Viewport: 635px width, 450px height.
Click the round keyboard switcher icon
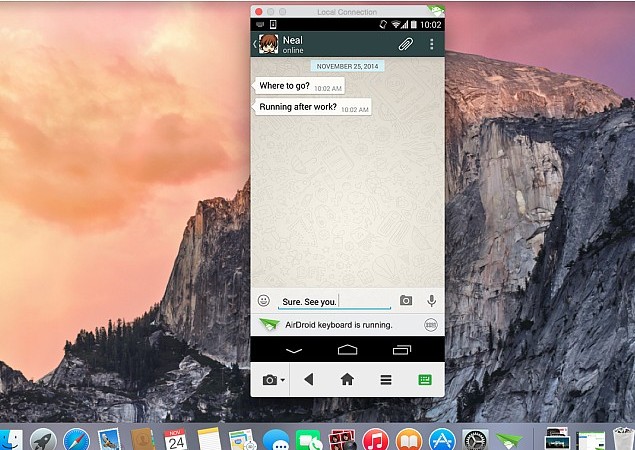point(431,325)
